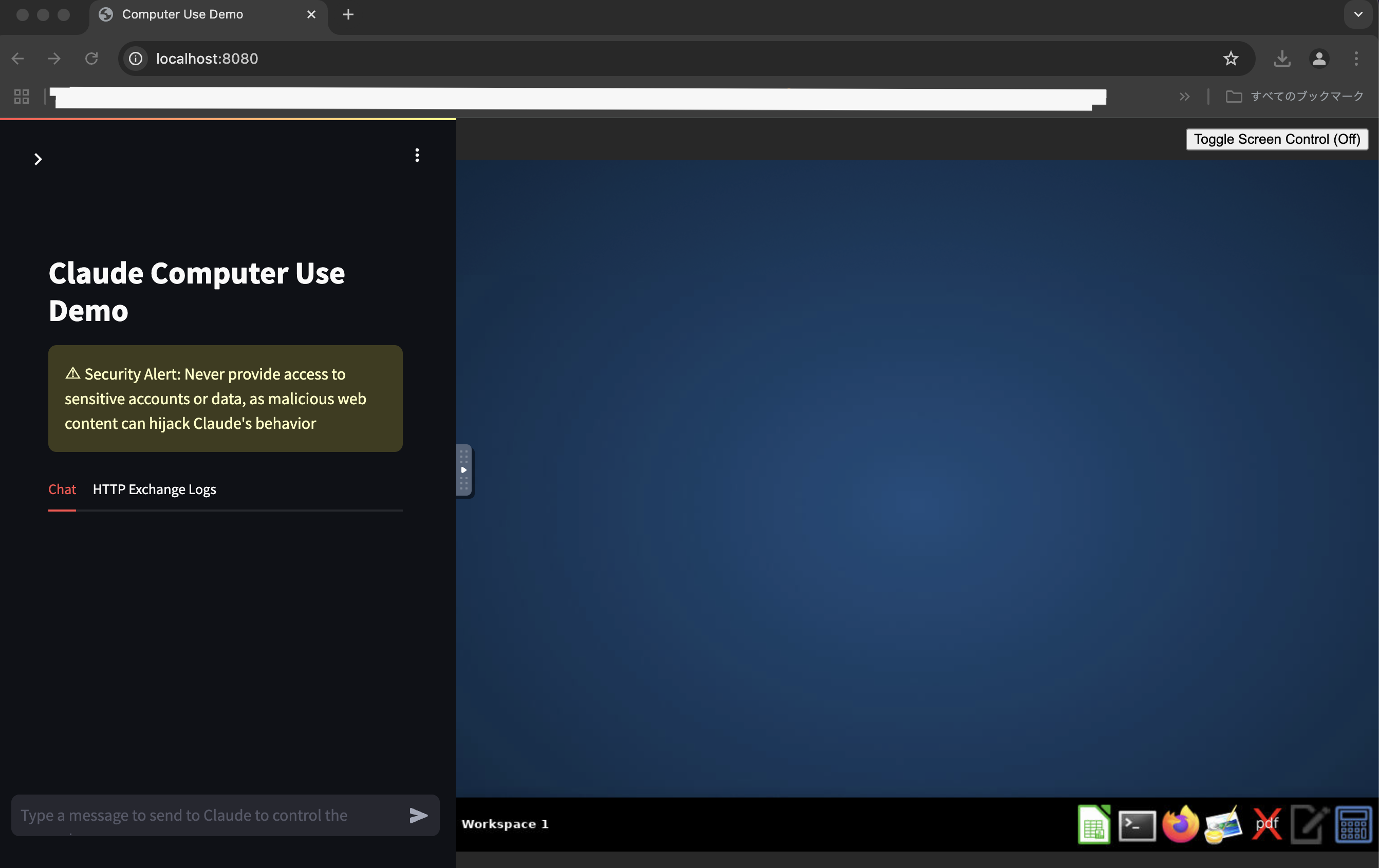Expand the sidebar with the chevron arrow

click(38, 159)
